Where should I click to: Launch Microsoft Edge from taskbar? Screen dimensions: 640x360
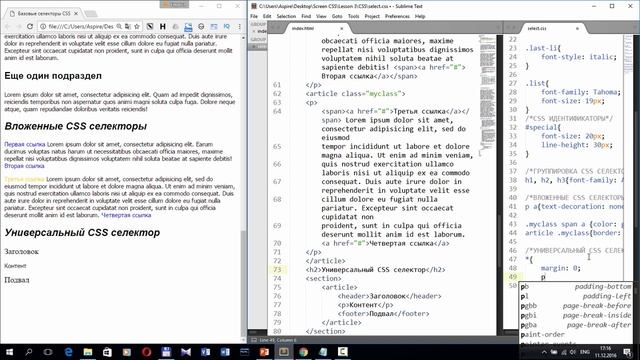coord(68,352)
